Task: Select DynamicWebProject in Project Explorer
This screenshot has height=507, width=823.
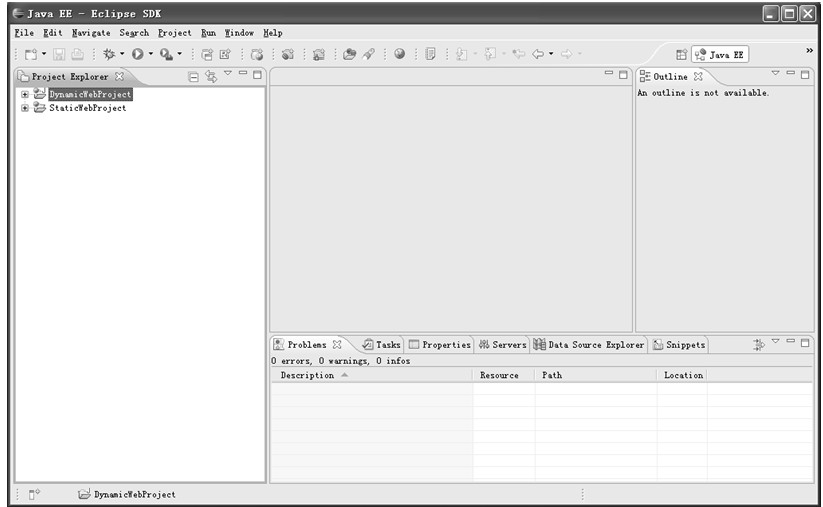Action: pos(90,94)
